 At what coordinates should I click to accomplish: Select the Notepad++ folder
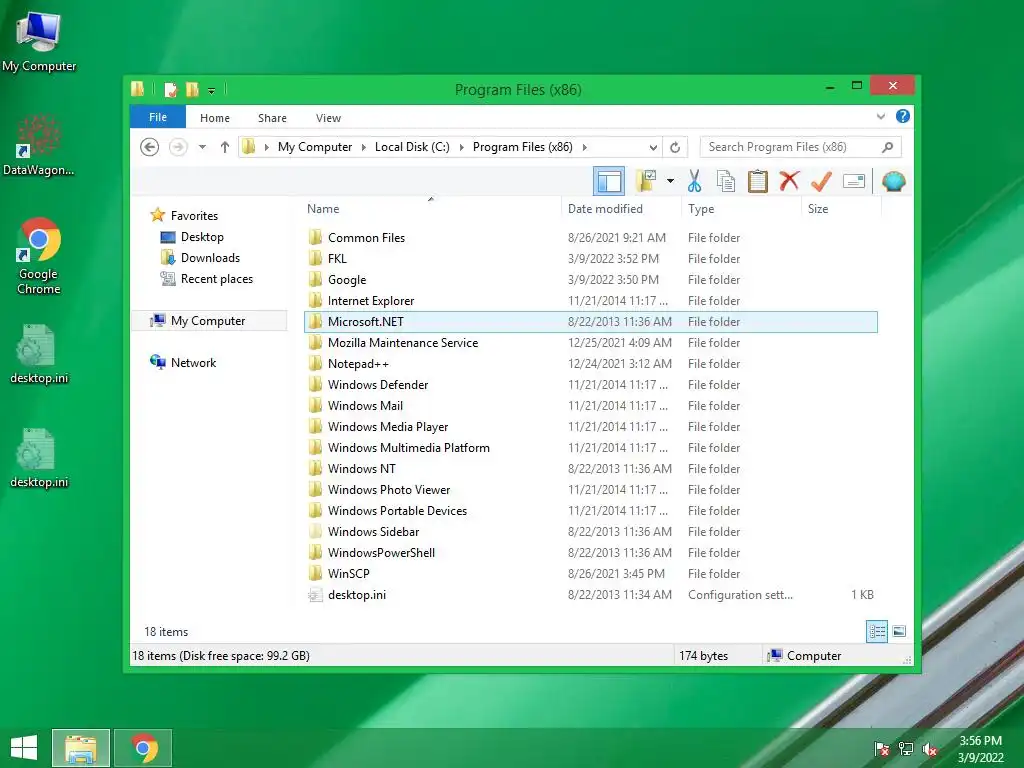click(591, 364)
